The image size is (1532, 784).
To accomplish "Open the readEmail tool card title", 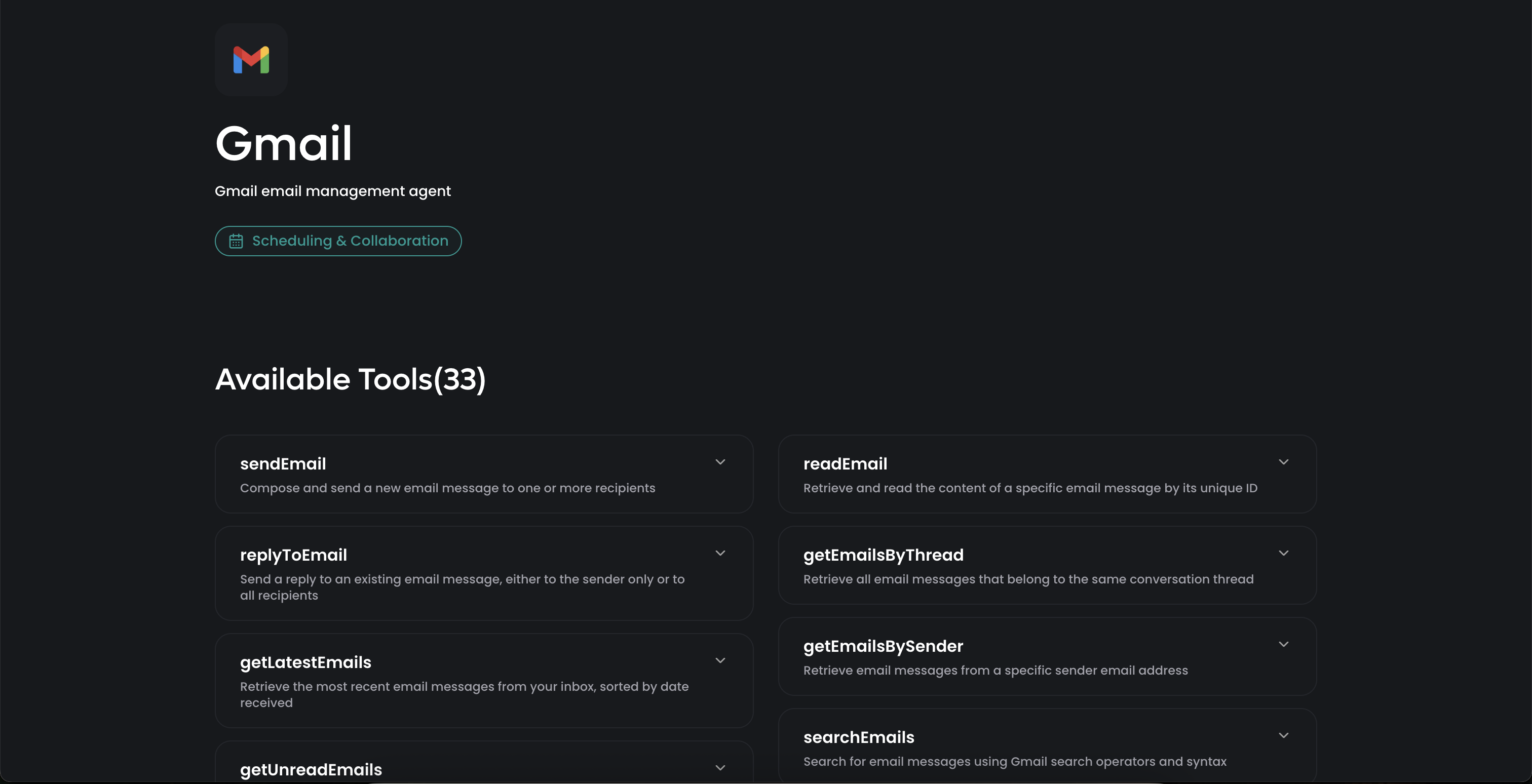I will (x=845, y=463).
